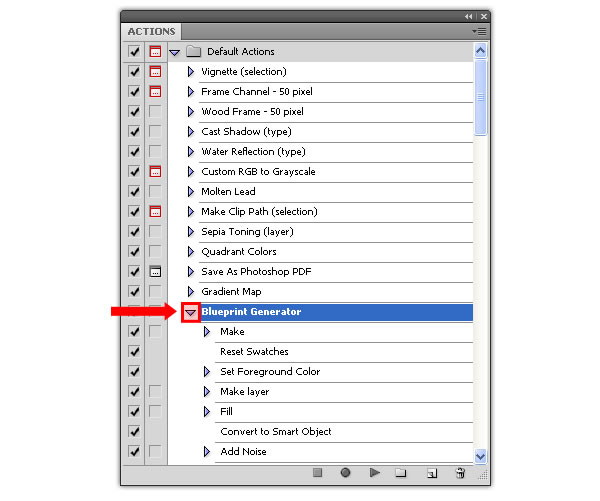Viewport: 600px width, 501px height.
Task: Toggle the dialog icon for Save As Photoshop PDF
Action: coord(155,271)
